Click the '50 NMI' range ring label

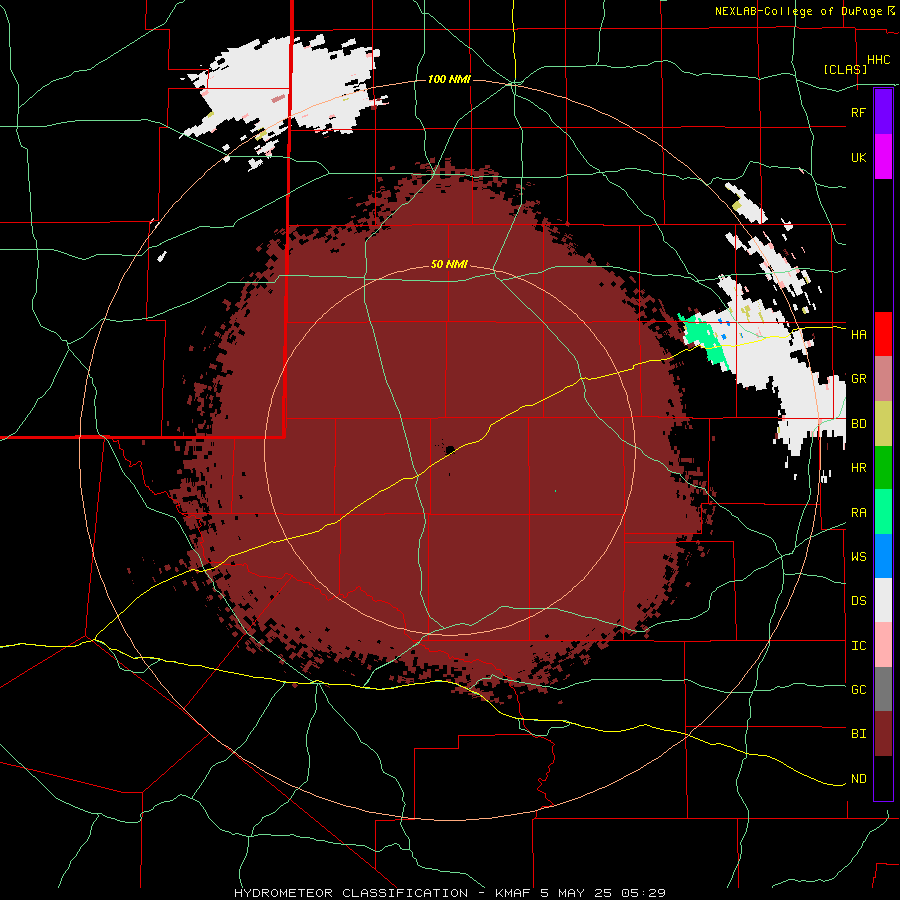pyautogui.click(x=449, y=265)
